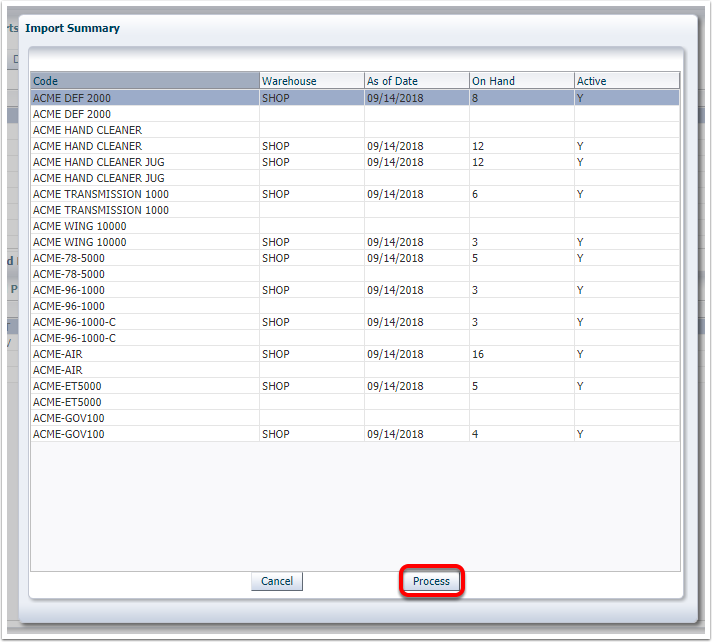Select ACME WING 10000 code in SHOP row
This screenshot has height=642, width=712.
tap(145, 242)
